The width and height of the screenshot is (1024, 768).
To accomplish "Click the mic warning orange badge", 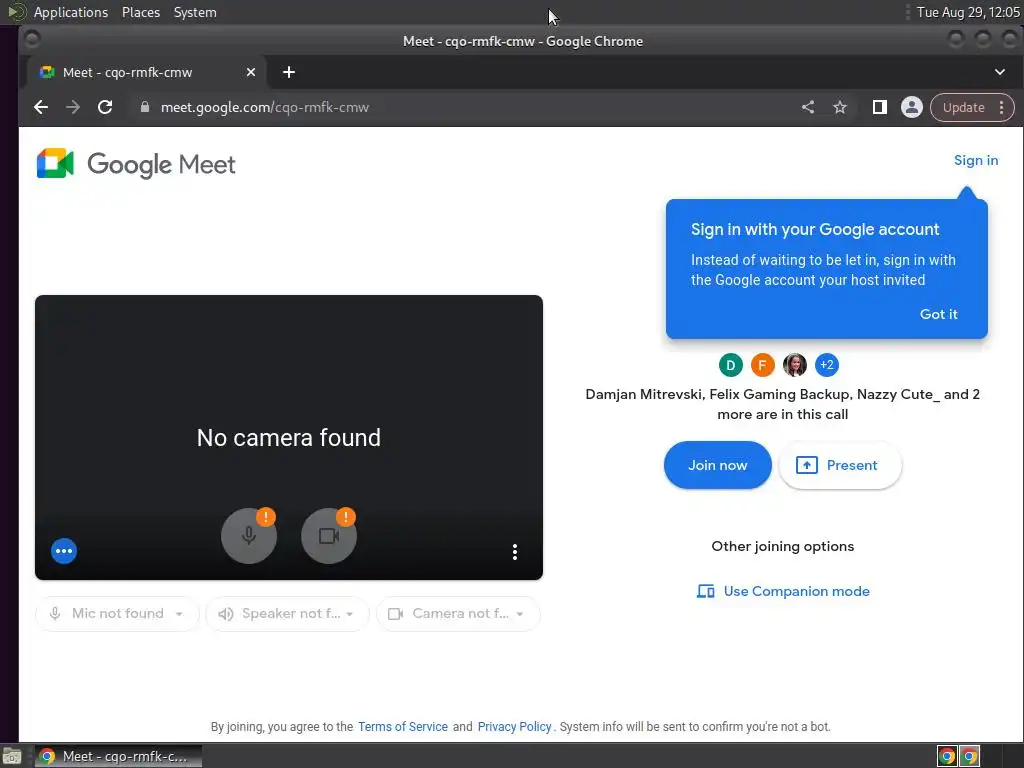I will click(x=266, y=517).
